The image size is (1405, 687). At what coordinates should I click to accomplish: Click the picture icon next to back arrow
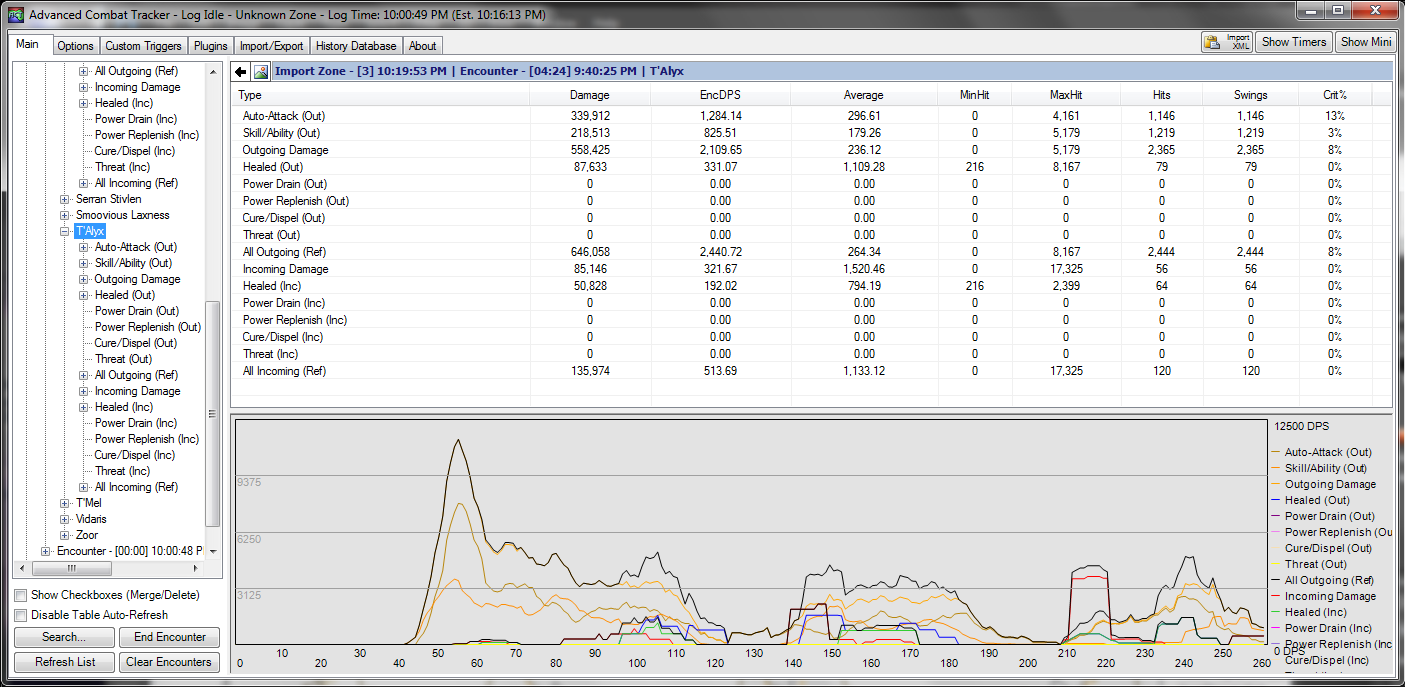click(x=261, y=72)
